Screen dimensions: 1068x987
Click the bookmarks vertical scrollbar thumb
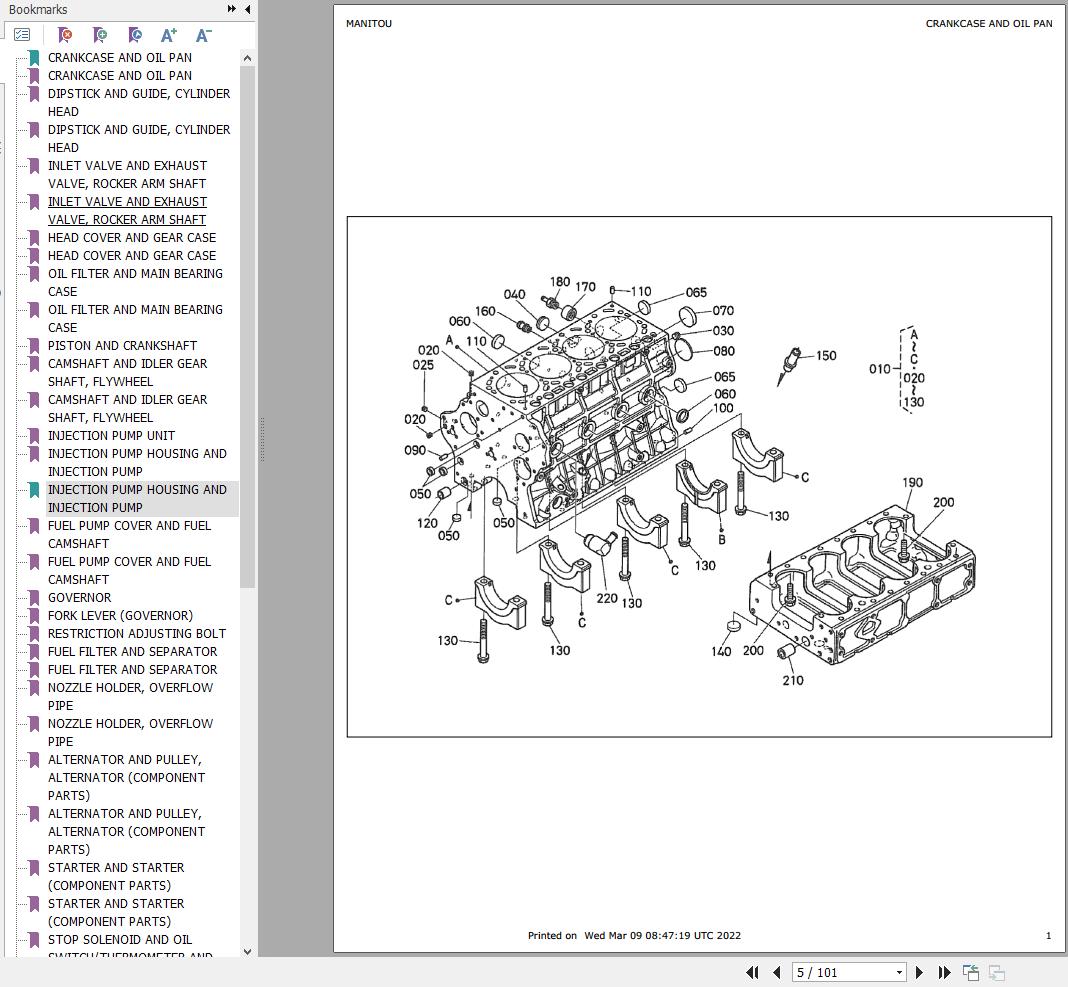(x=247, y=327)
